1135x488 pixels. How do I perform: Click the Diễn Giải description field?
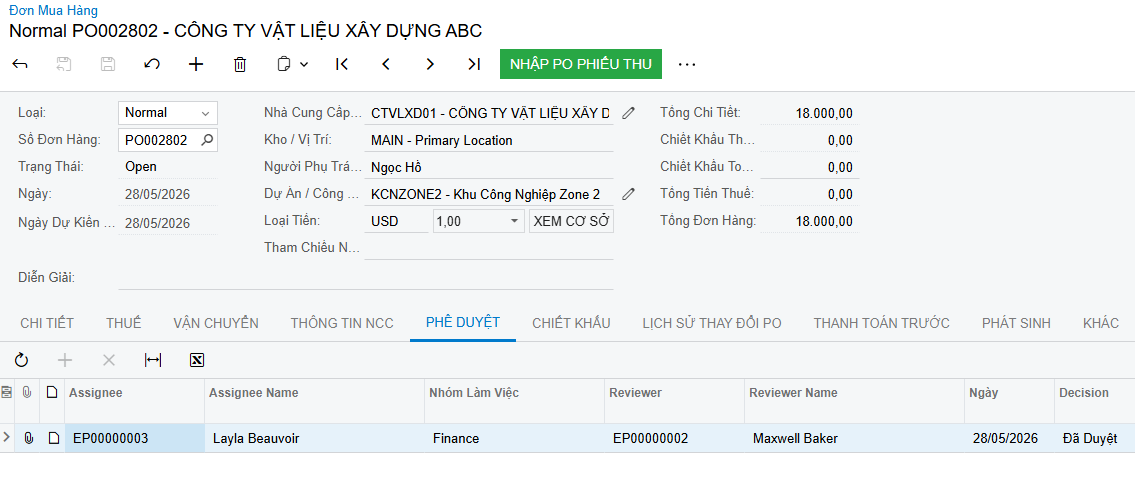pyautogui.click(x=366, y=278)
